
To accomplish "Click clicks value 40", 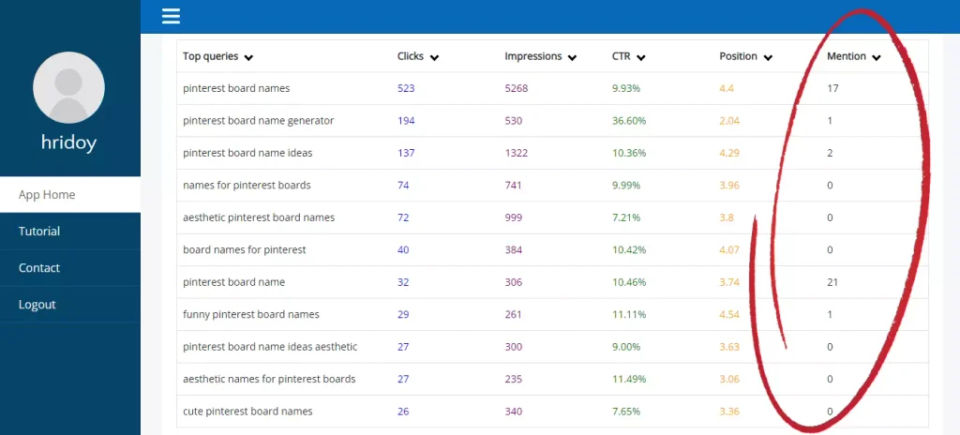I will click(x=403, y=250).
